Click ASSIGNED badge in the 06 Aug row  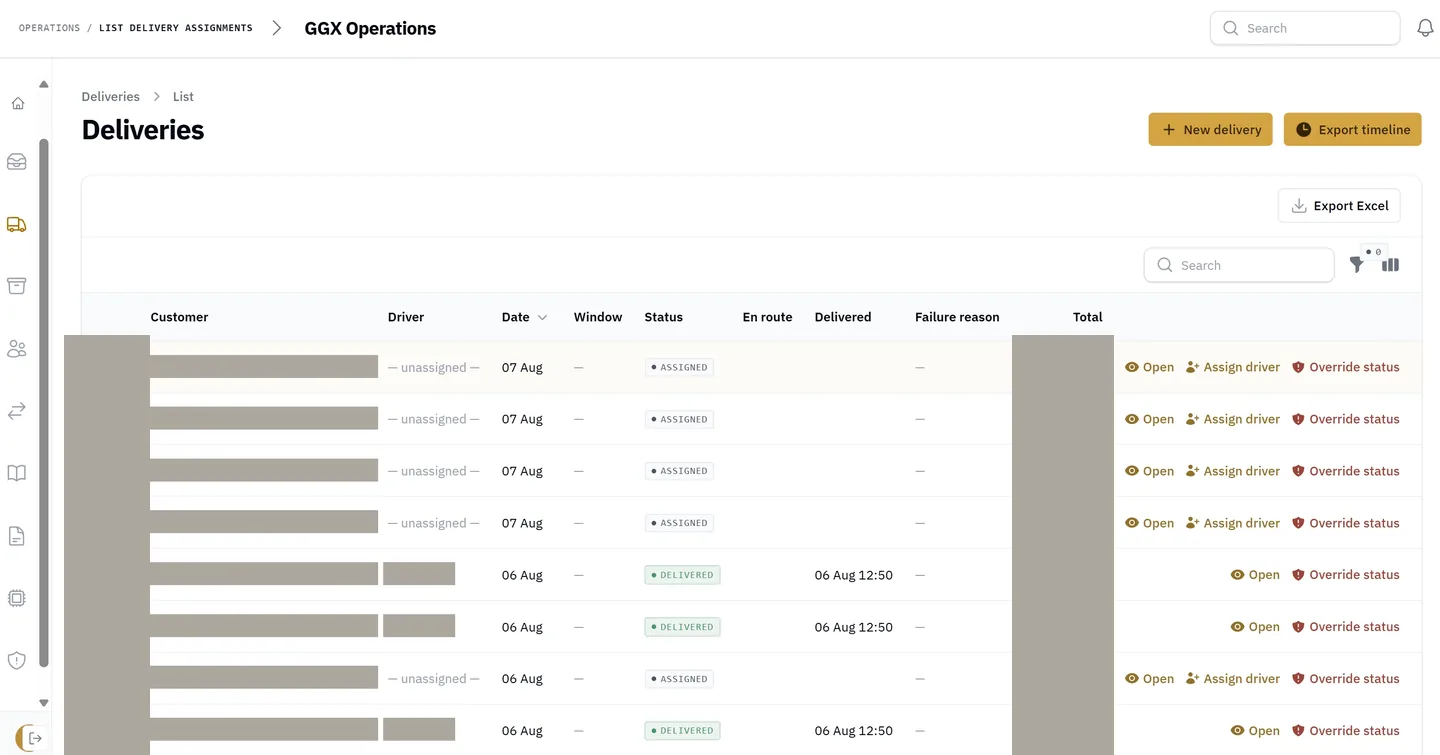[x=679, y=679]
